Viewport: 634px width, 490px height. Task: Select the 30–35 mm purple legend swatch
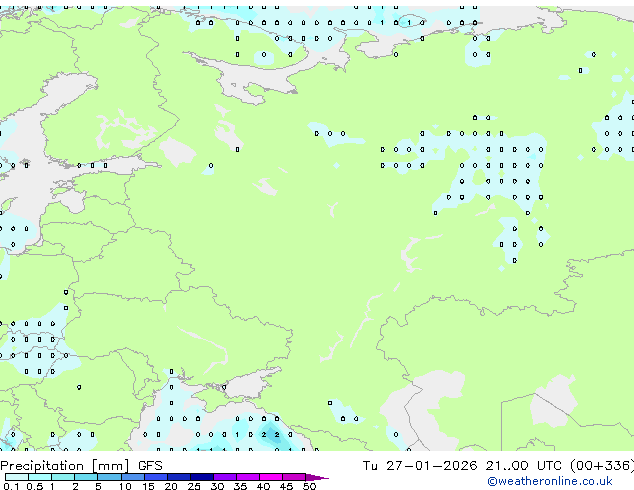tap(226, 478)
